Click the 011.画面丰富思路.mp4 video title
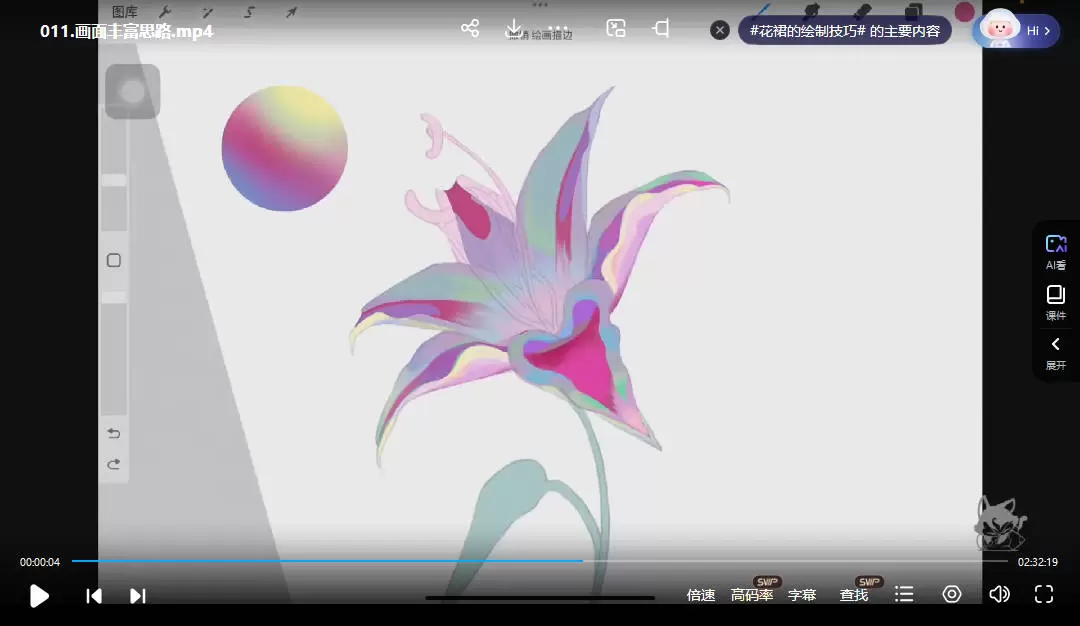The width and height of the screenshot is (1080, 626). pos(127,31)
